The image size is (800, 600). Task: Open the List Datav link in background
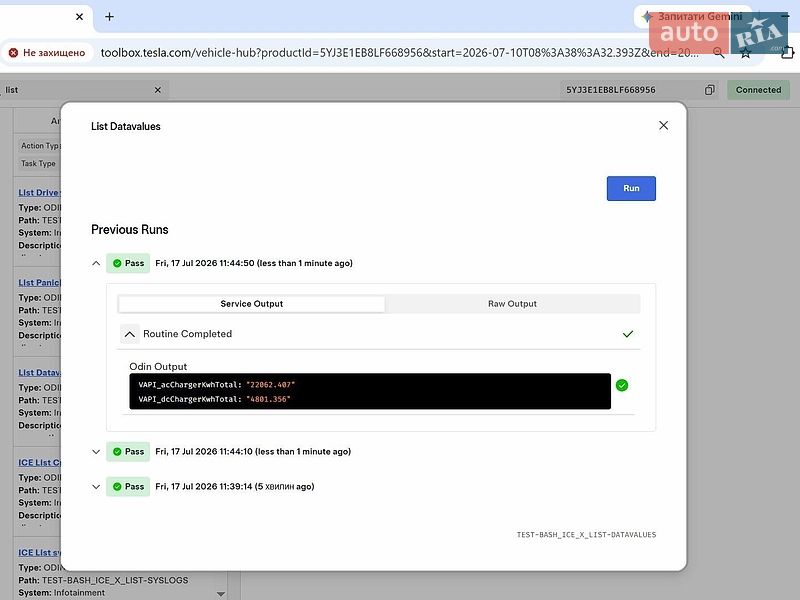point(39,372)
